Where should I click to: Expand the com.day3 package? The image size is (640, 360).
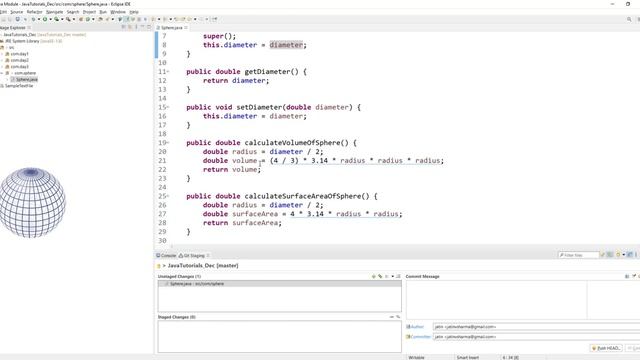point(2,67)
